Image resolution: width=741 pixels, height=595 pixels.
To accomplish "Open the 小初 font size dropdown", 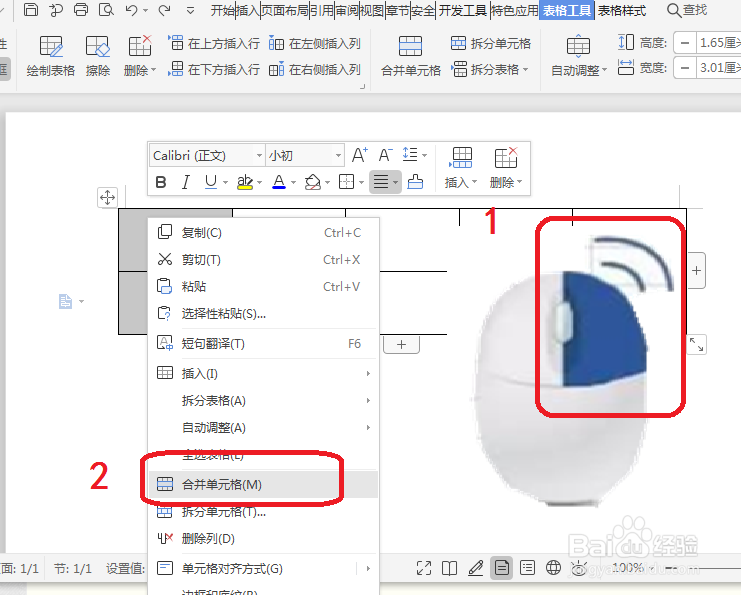I will (338, 155).
